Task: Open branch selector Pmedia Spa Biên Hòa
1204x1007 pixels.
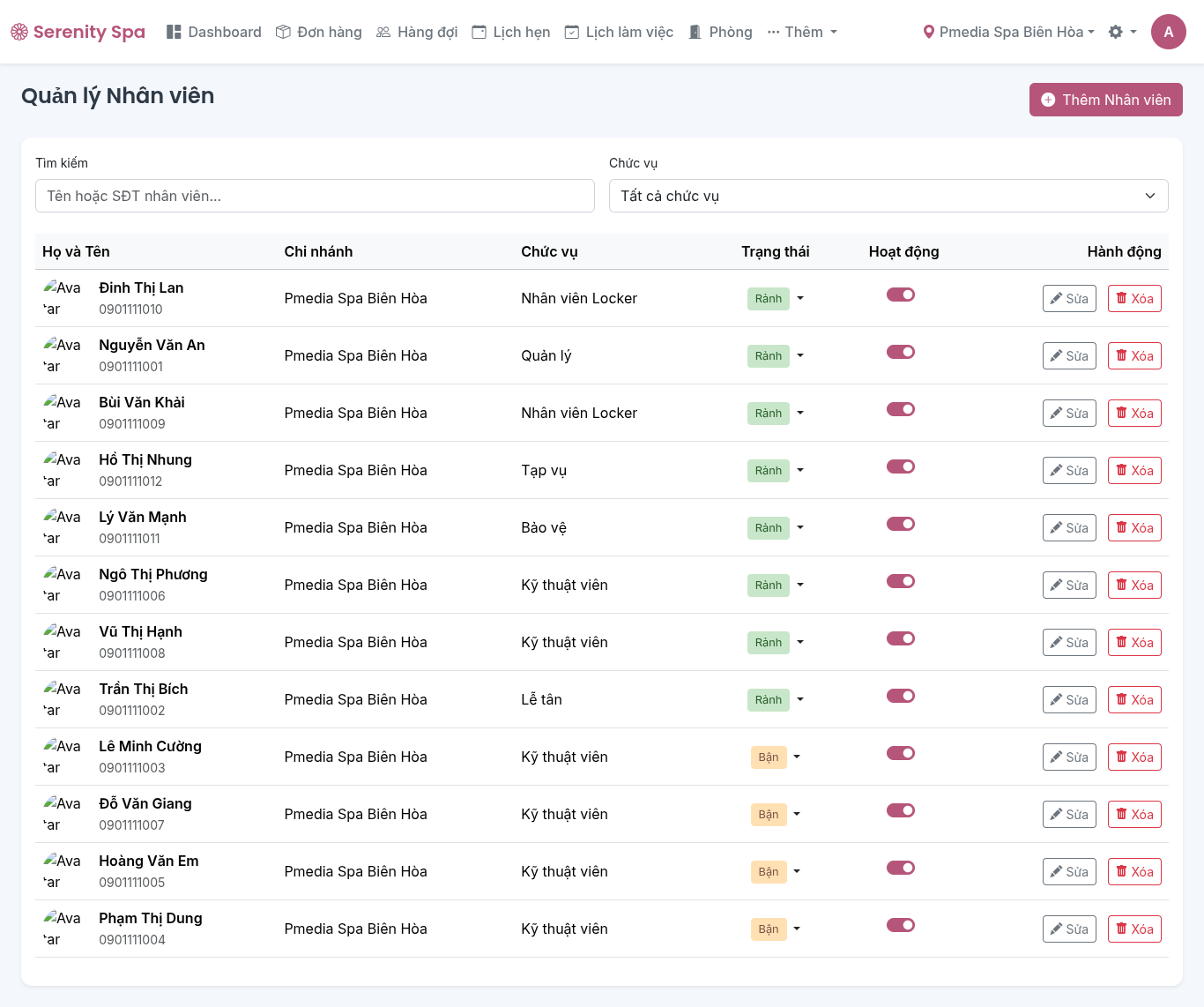Action: click(x=1008, y=32)
